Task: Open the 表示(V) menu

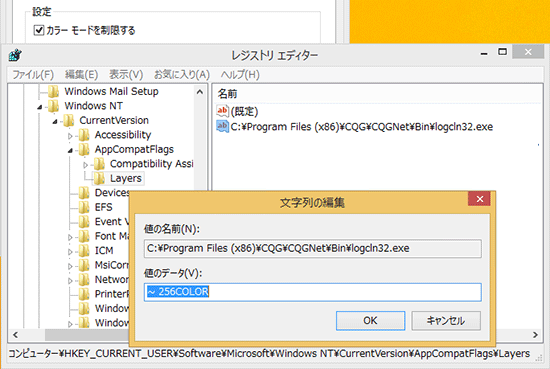Action: pyautogui.click(x=126, y=75)
